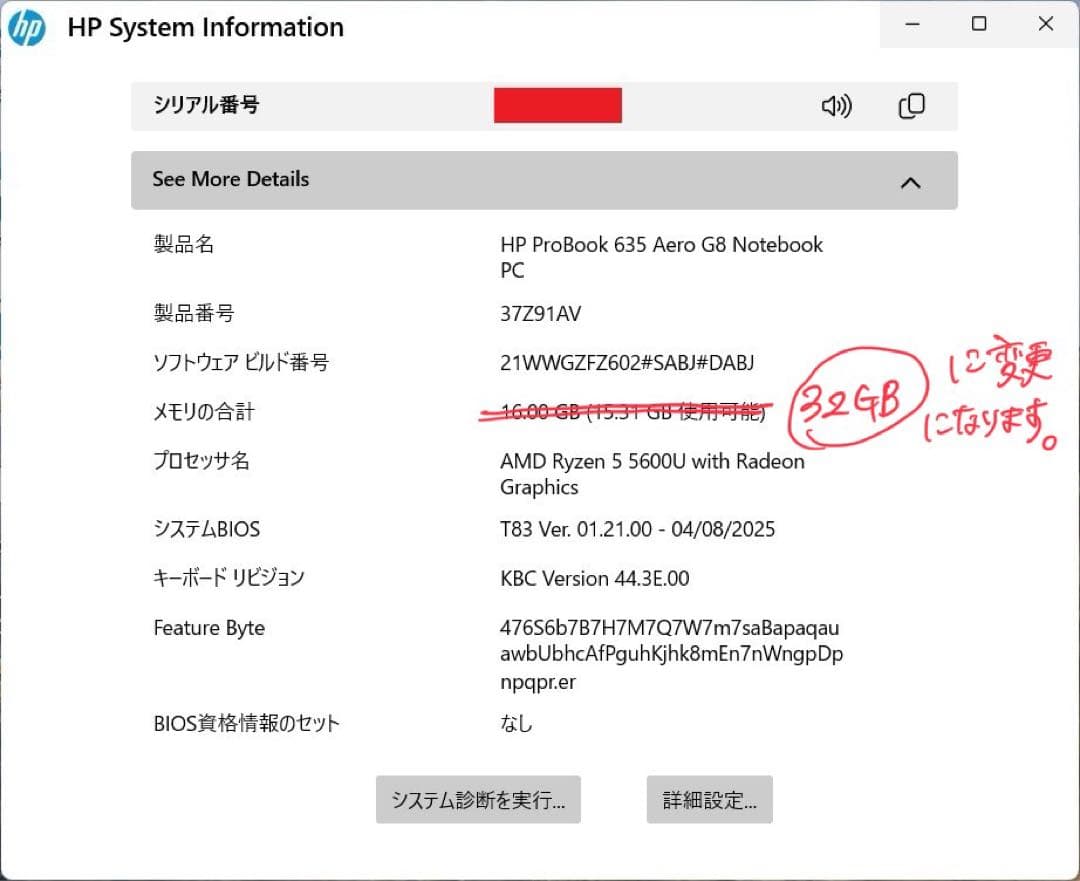Open advanced settings with 詳細設定 button

[710, 799]
